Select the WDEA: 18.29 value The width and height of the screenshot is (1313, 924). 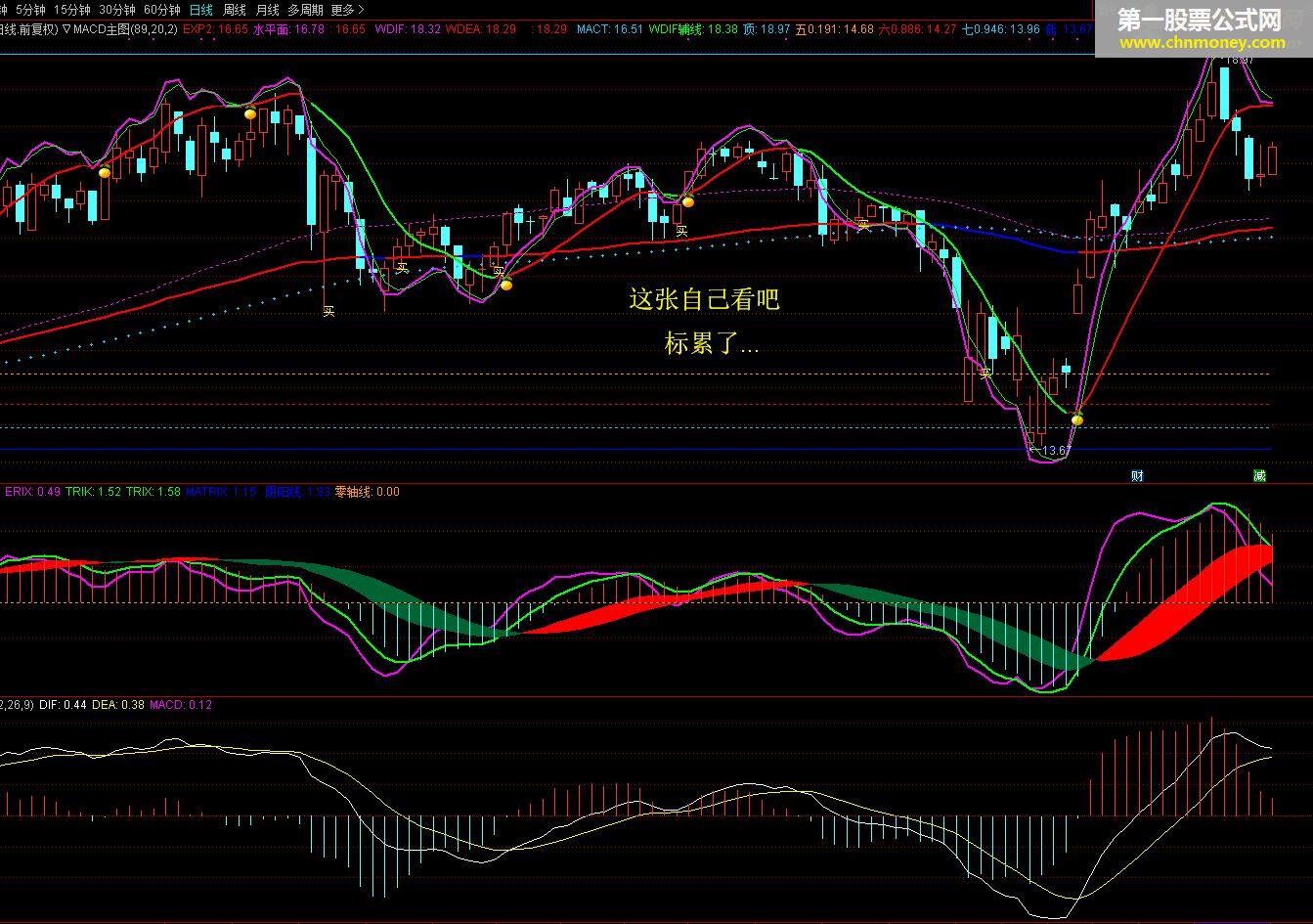coord(480,29)
